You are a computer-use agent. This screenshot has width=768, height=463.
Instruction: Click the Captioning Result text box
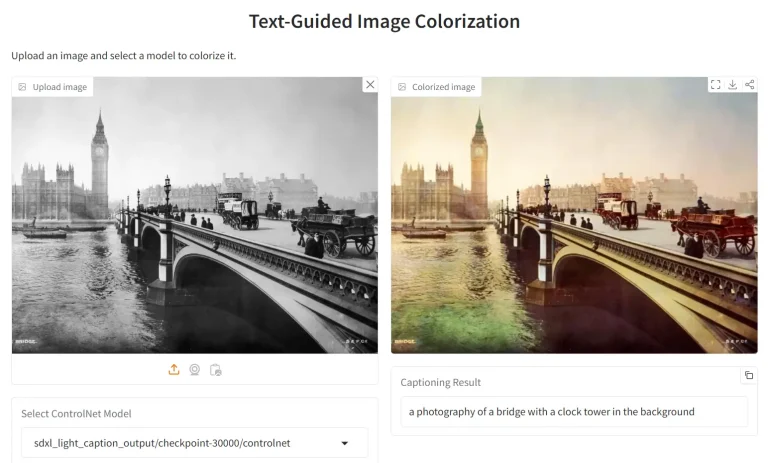[x=574, y=412]
